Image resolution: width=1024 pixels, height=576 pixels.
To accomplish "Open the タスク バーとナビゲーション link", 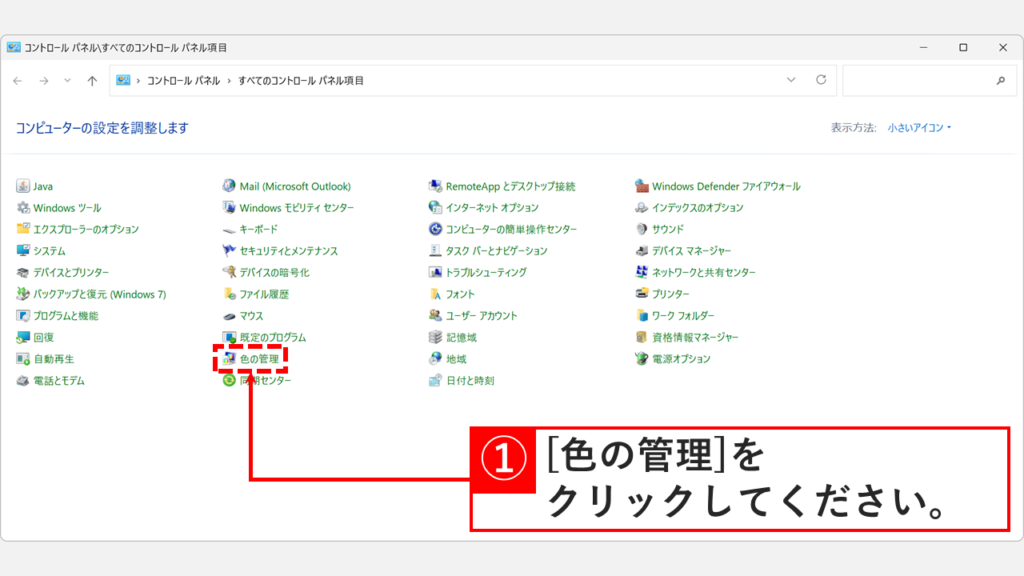I will click(x=496, y=251).
